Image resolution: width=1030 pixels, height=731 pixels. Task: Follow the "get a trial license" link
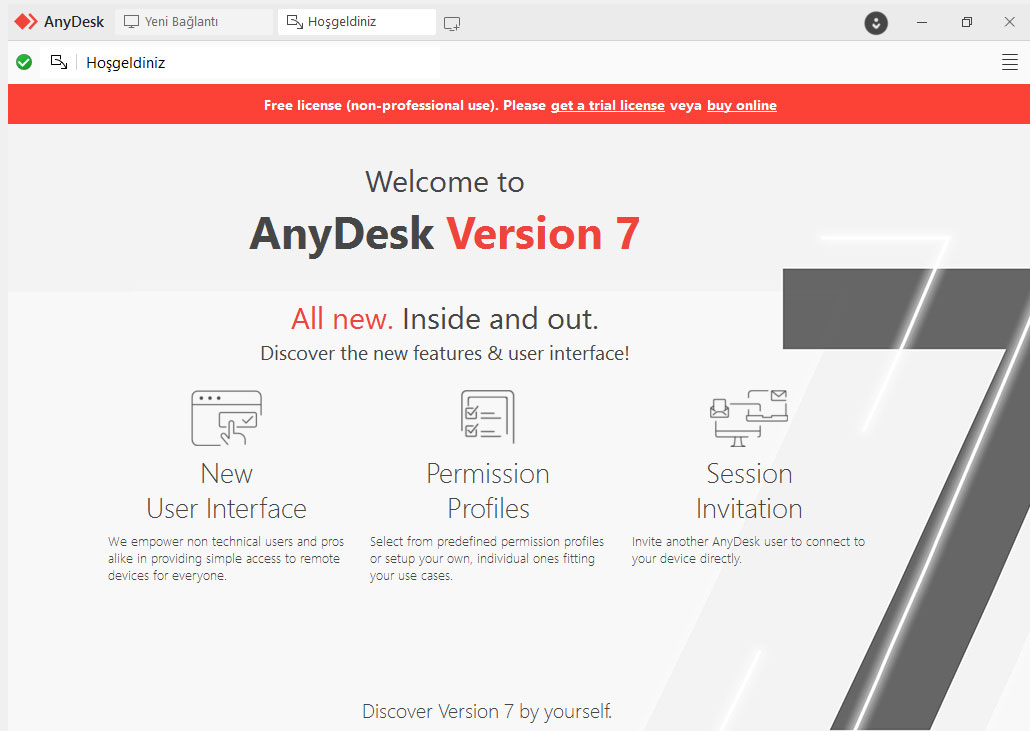click(x=607, y=105)
